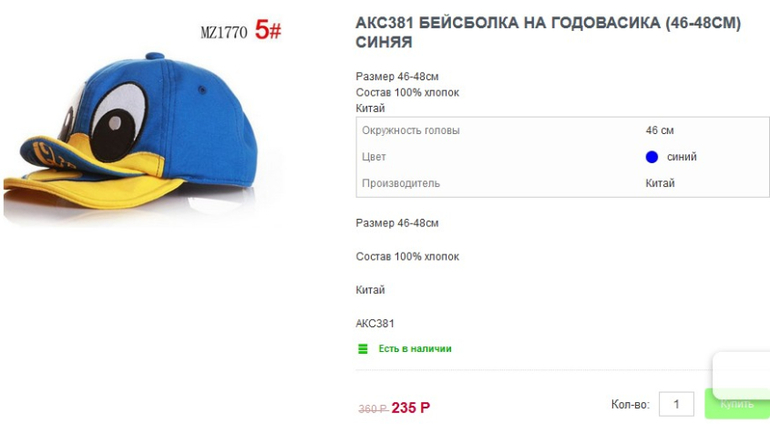Viewport: 770px width, 434px height.
Task: Click the green Купить button
Action: point(737,404)
